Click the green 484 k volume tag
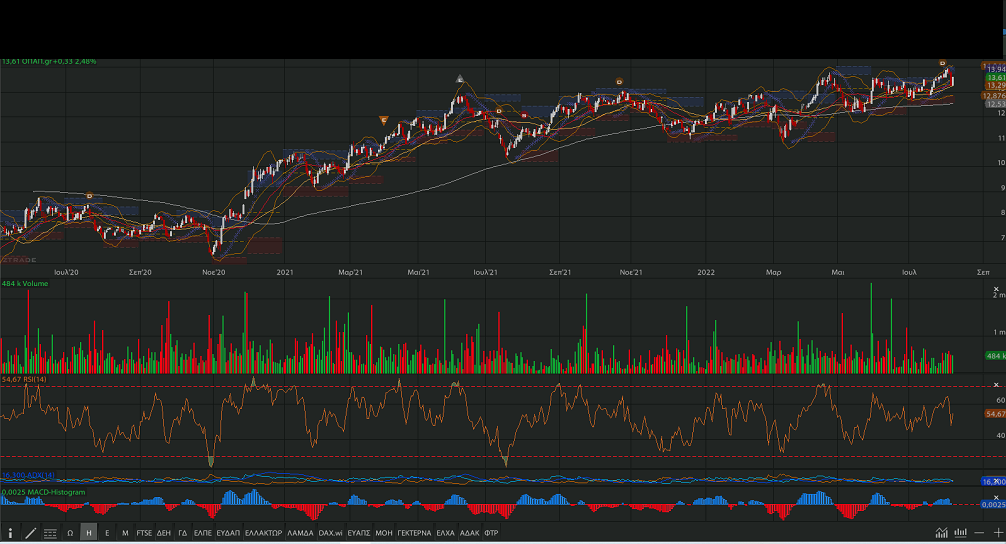1006x544 pixels. coord(995,356)
